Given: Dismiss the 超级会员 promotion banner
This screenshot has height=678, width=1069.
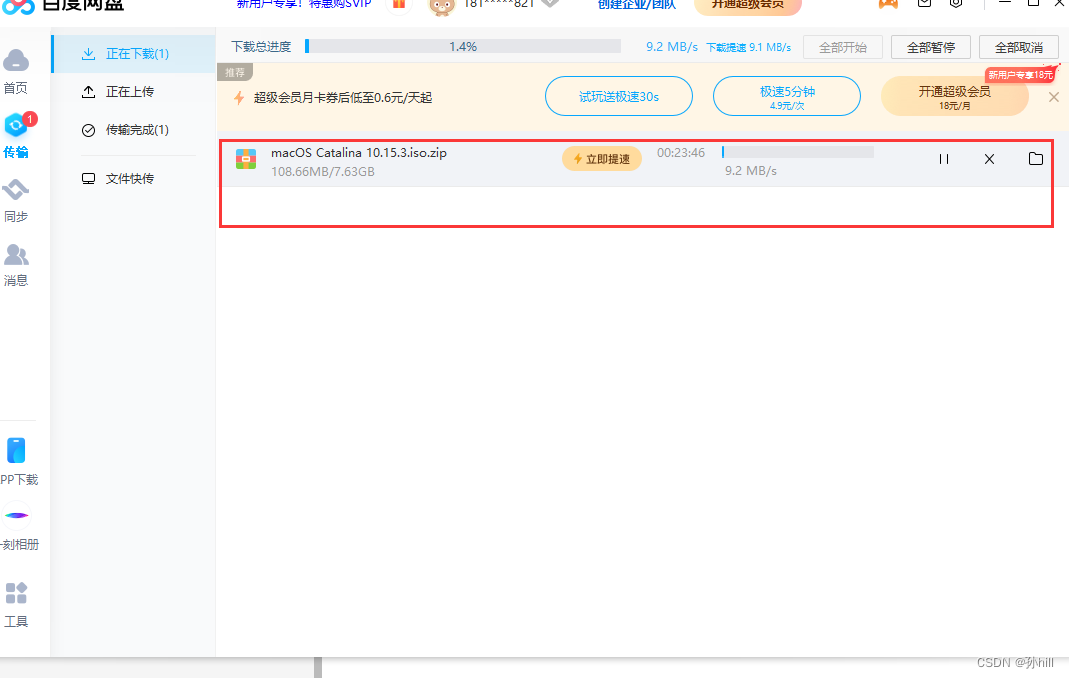Looking at the screenshot, I should [x=1053, y=97].
